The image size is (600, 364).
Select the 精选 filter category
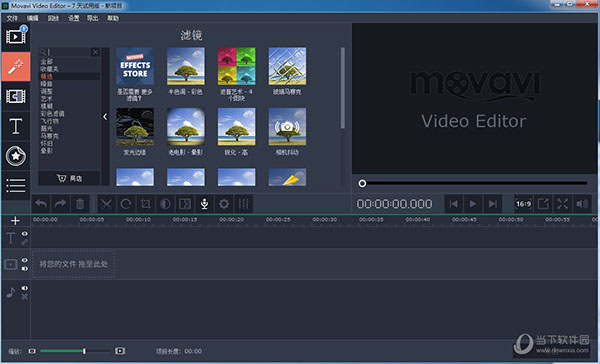coord(46,77)
